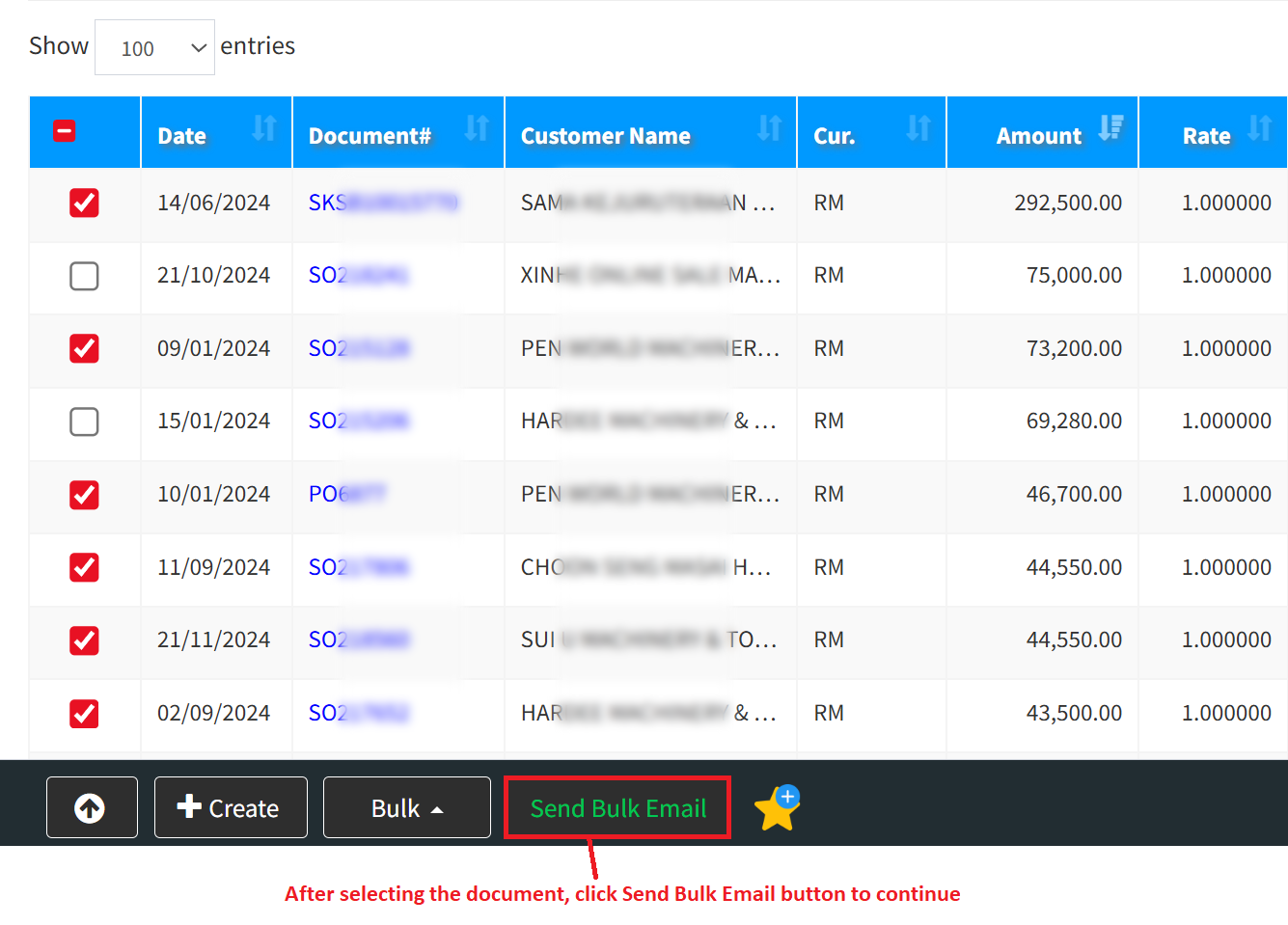Tick the checkbox for 15/01/2024 row
Screen dimensions: 1288x925
pyautogui.click(x=84, y=422)
